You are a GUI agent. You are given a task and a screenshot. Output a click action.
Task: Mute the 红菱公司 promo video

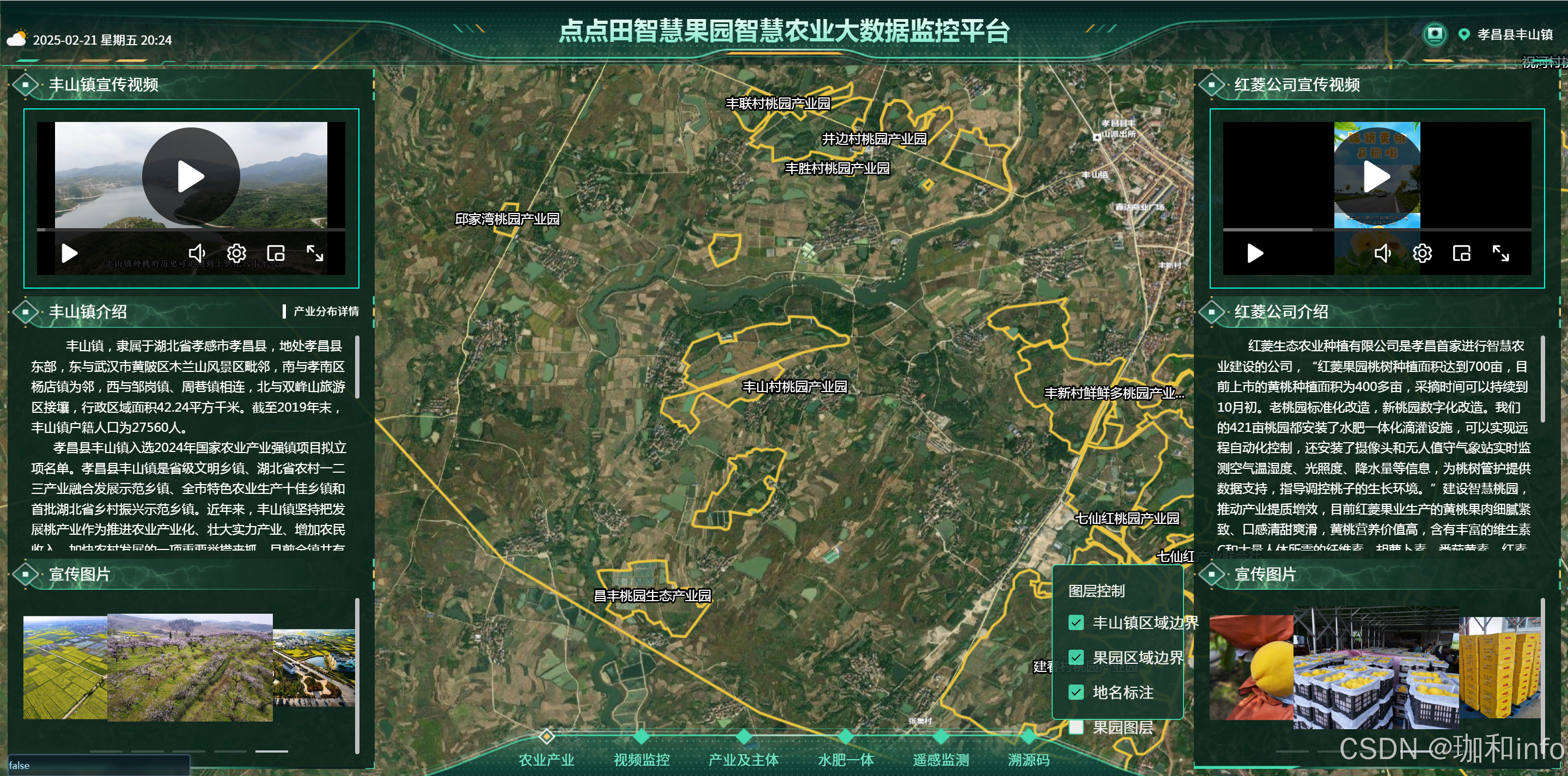[1382, 253]
